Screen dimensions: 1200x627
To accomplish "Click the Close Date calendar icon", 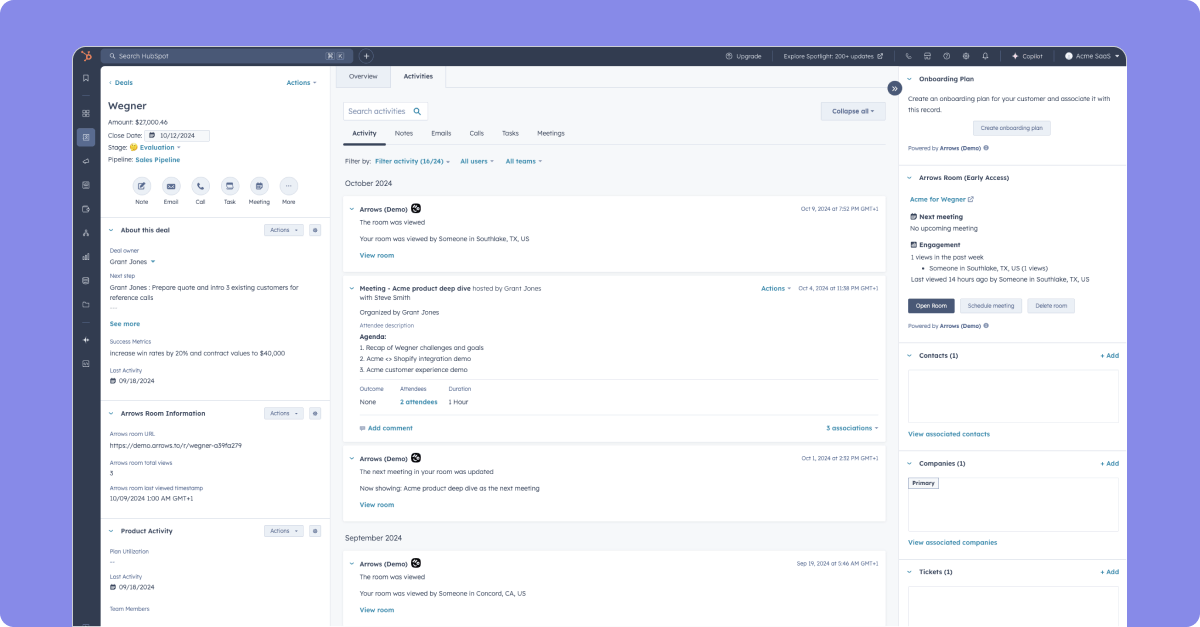I will (x=152, y=135).
